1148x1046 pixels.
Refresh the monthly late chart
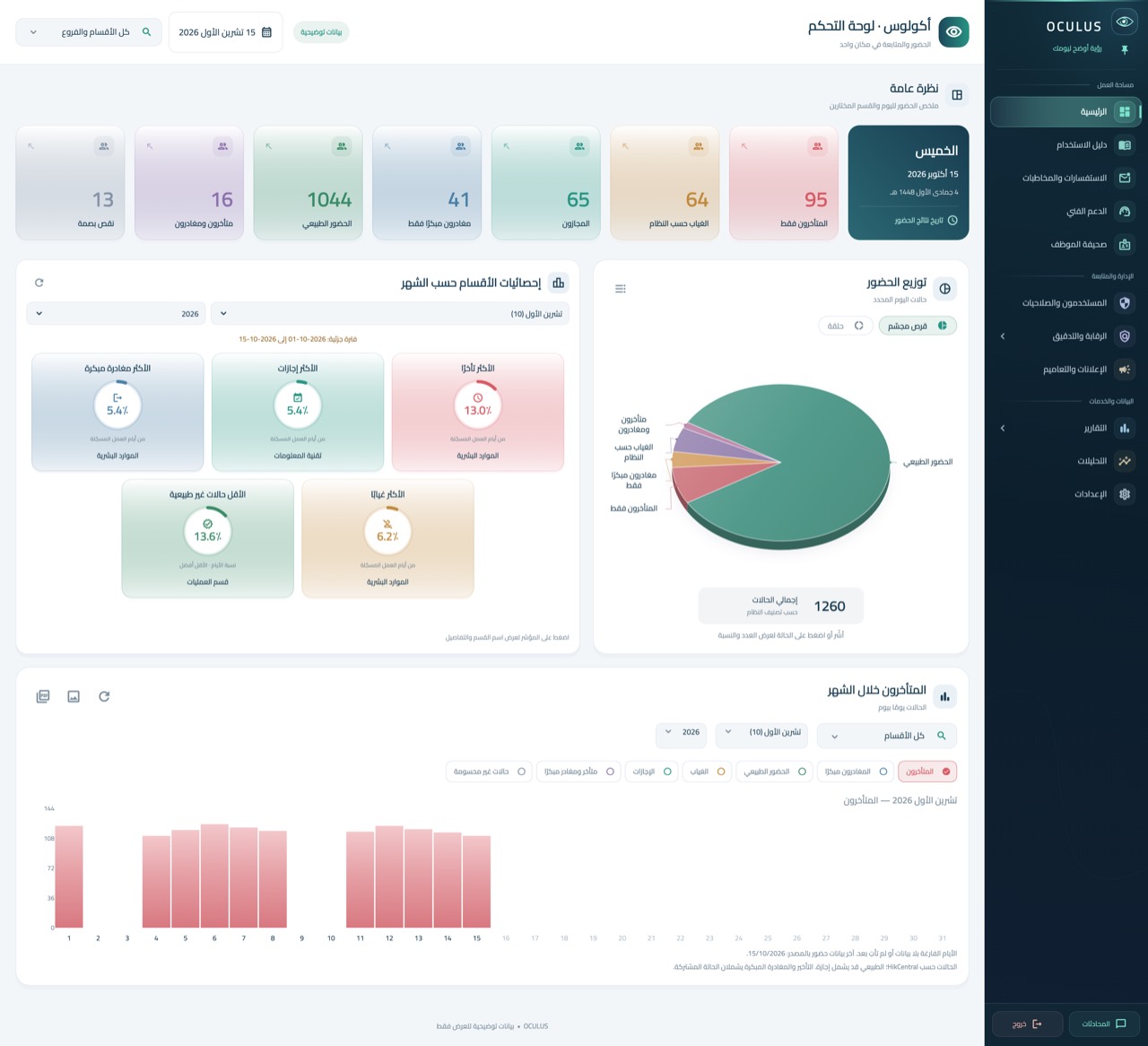pyautogui.click(x=104, y=696)
